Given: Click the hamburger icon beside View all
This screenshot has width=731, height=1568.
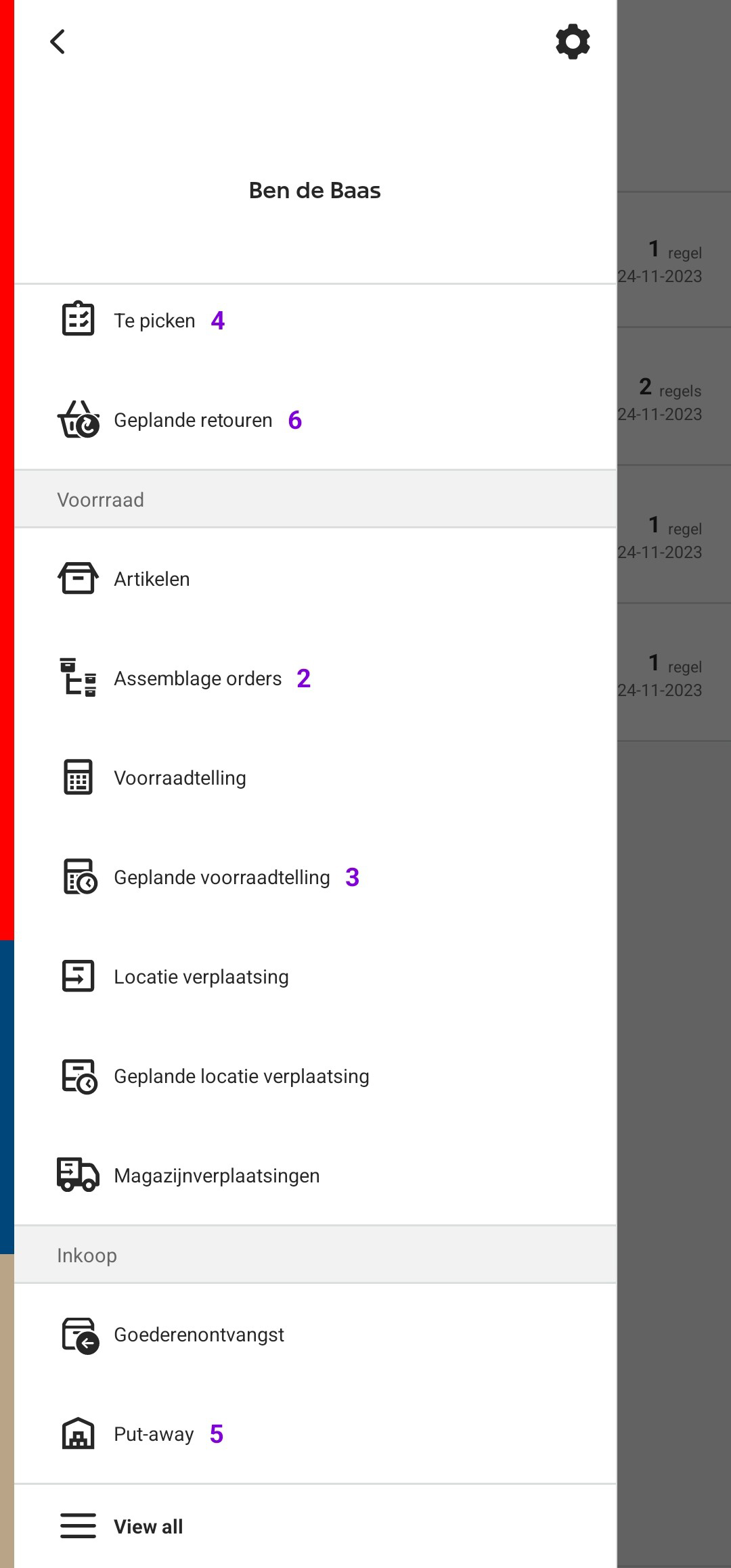Looking at the screenshot, I should (79, 1526).
